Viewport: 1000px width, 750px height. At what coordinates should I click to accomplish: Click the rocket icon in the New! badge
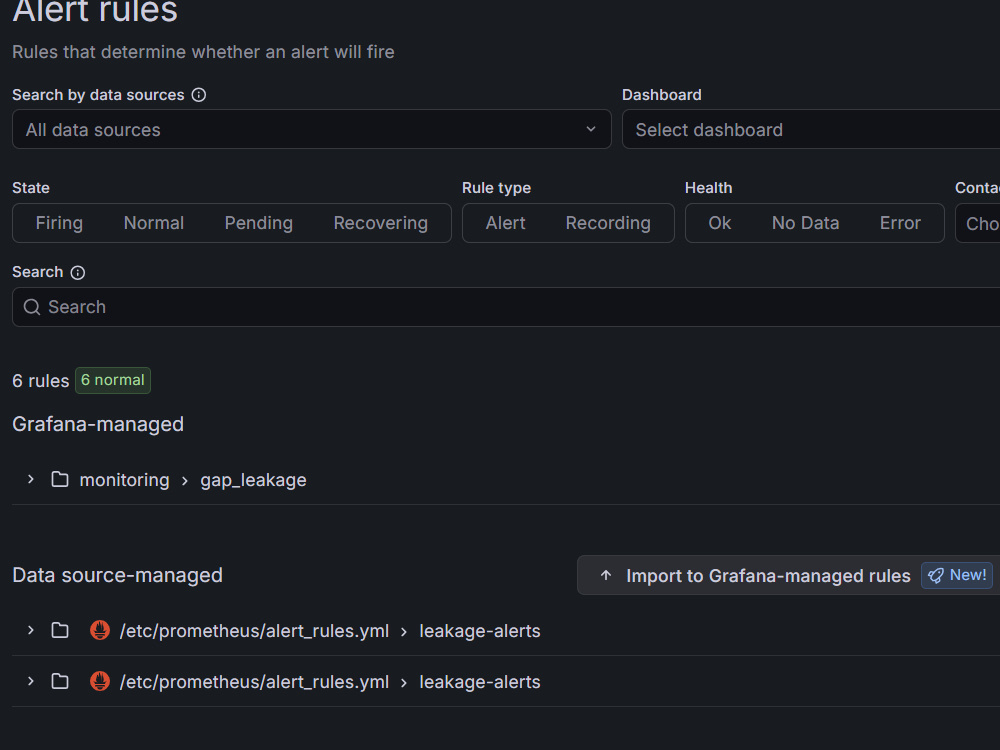(936, 576)
